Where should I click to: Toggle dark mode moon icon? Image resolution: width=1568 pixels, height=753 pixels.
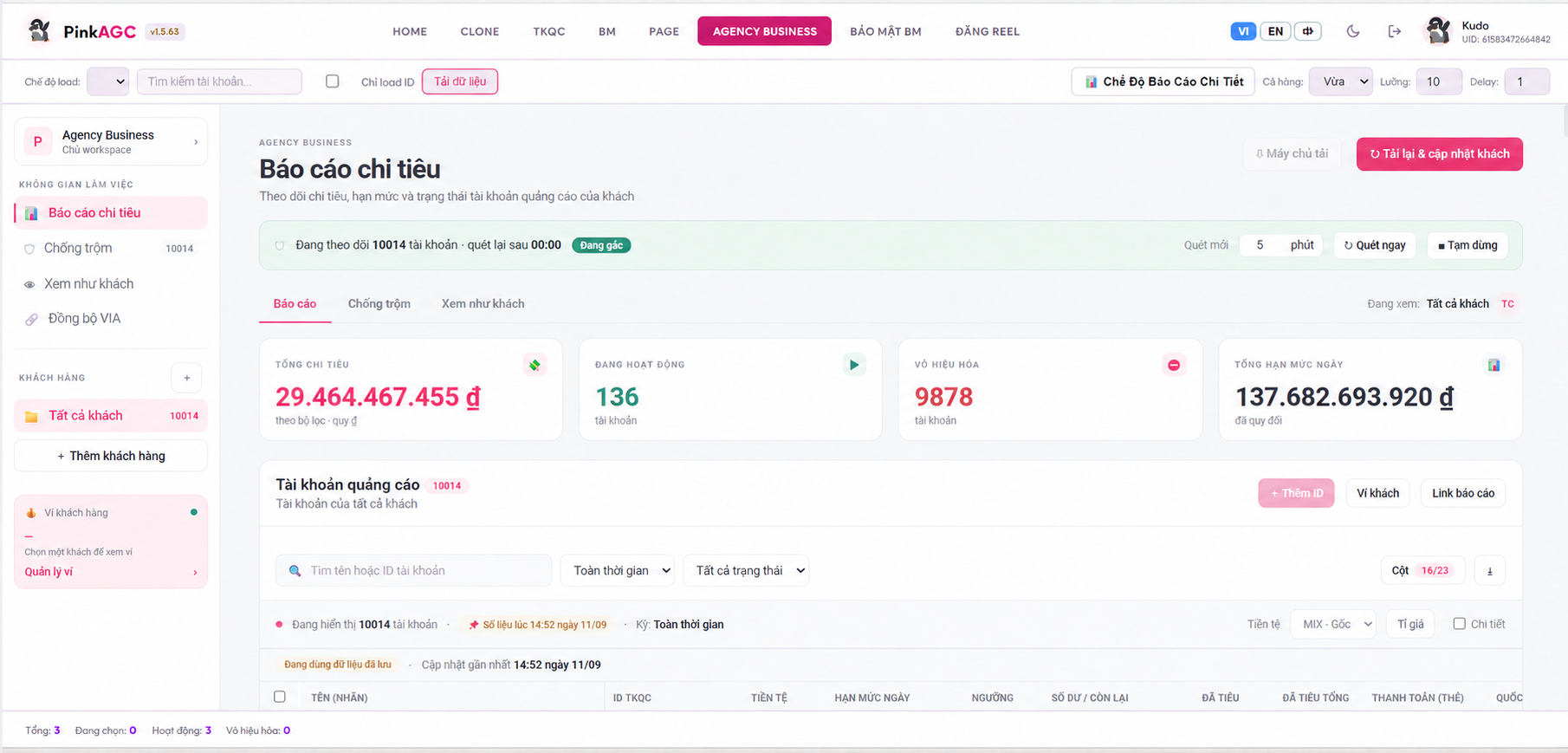coord(1352,31)
